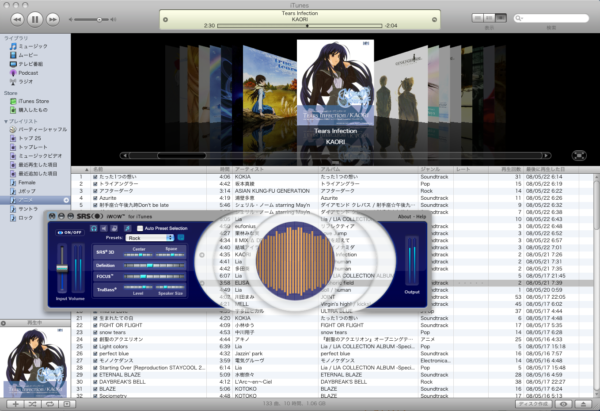Toggle the SRS iWOW ON/OFF switch
The image size is (600, 411).
[x=69, y=232]
